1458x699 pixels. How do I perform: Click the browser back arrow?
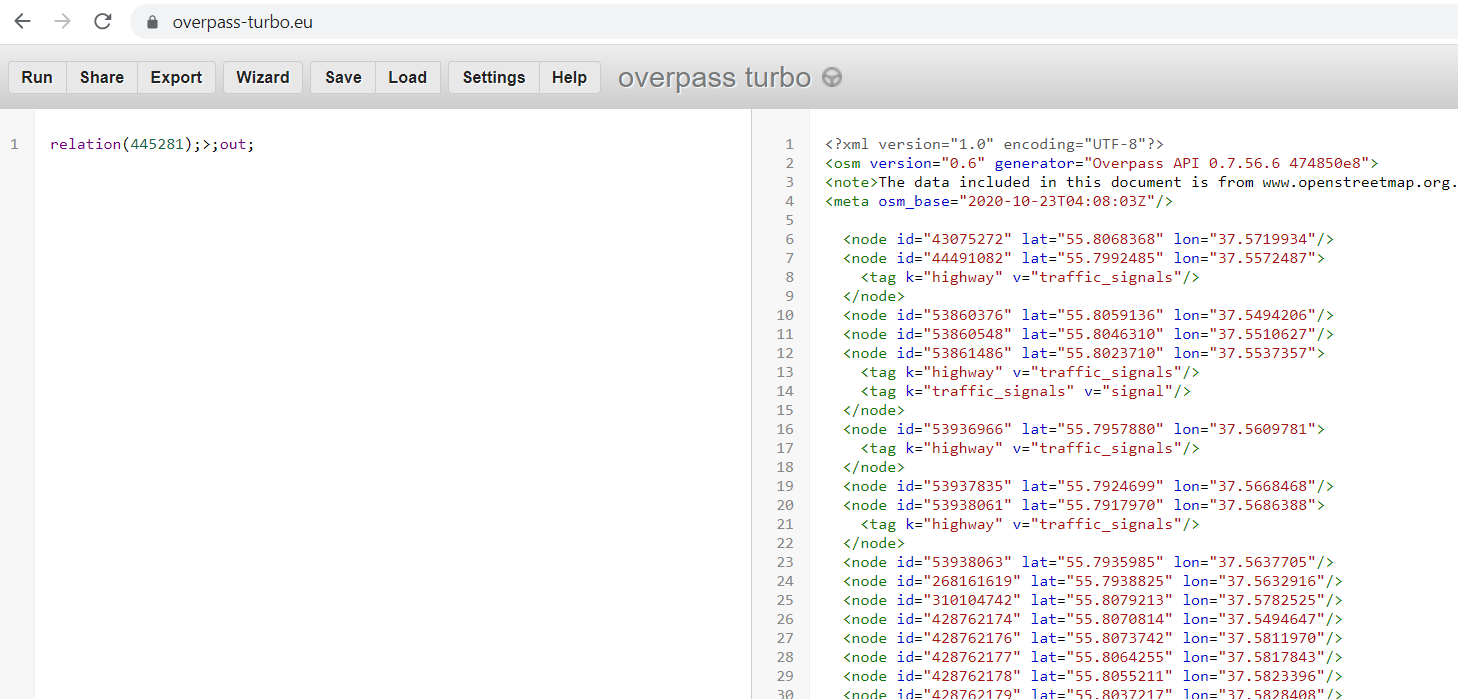pos(23,21)
